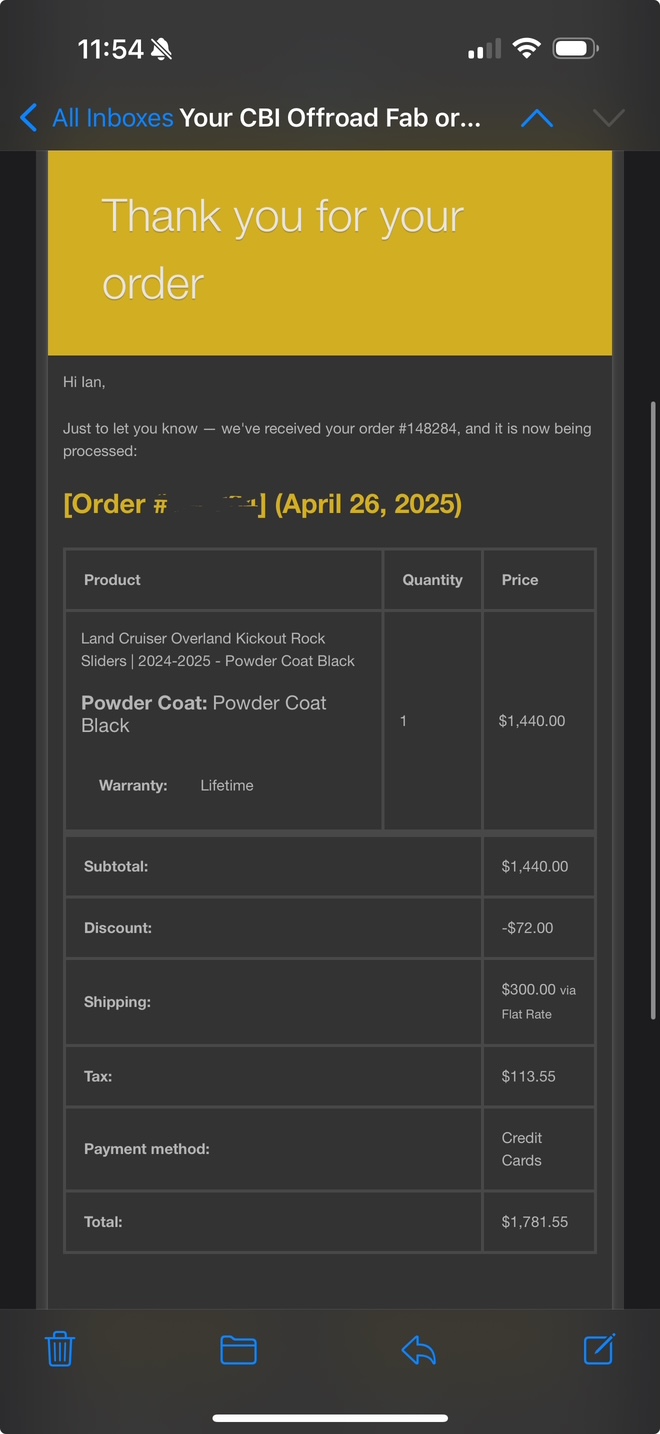Tap the Land Cruiser Rock Sliders product name
This screenshot has height=1434, width=660.
point(217,649)
